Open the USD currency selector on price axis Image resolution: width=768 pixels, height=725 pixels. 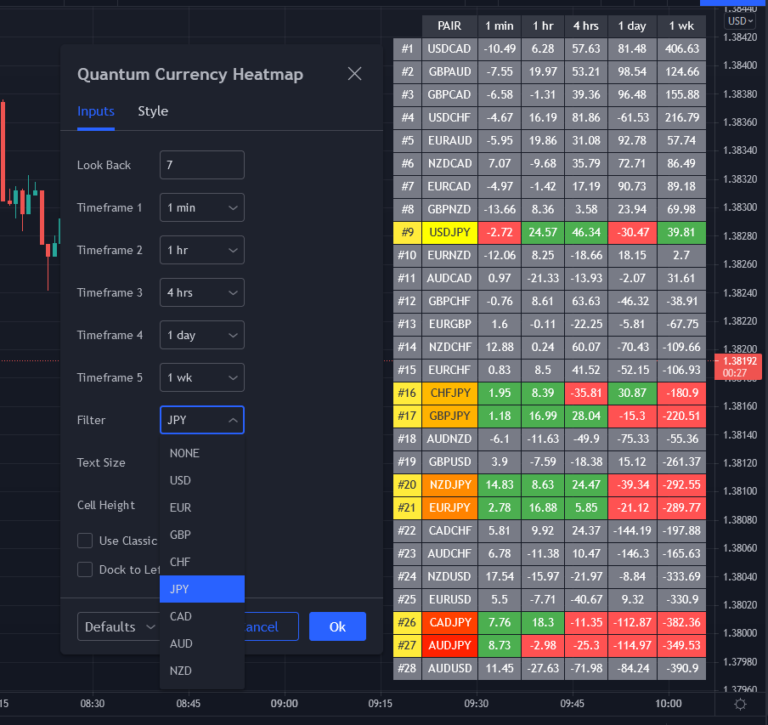[x=740, y=21]
